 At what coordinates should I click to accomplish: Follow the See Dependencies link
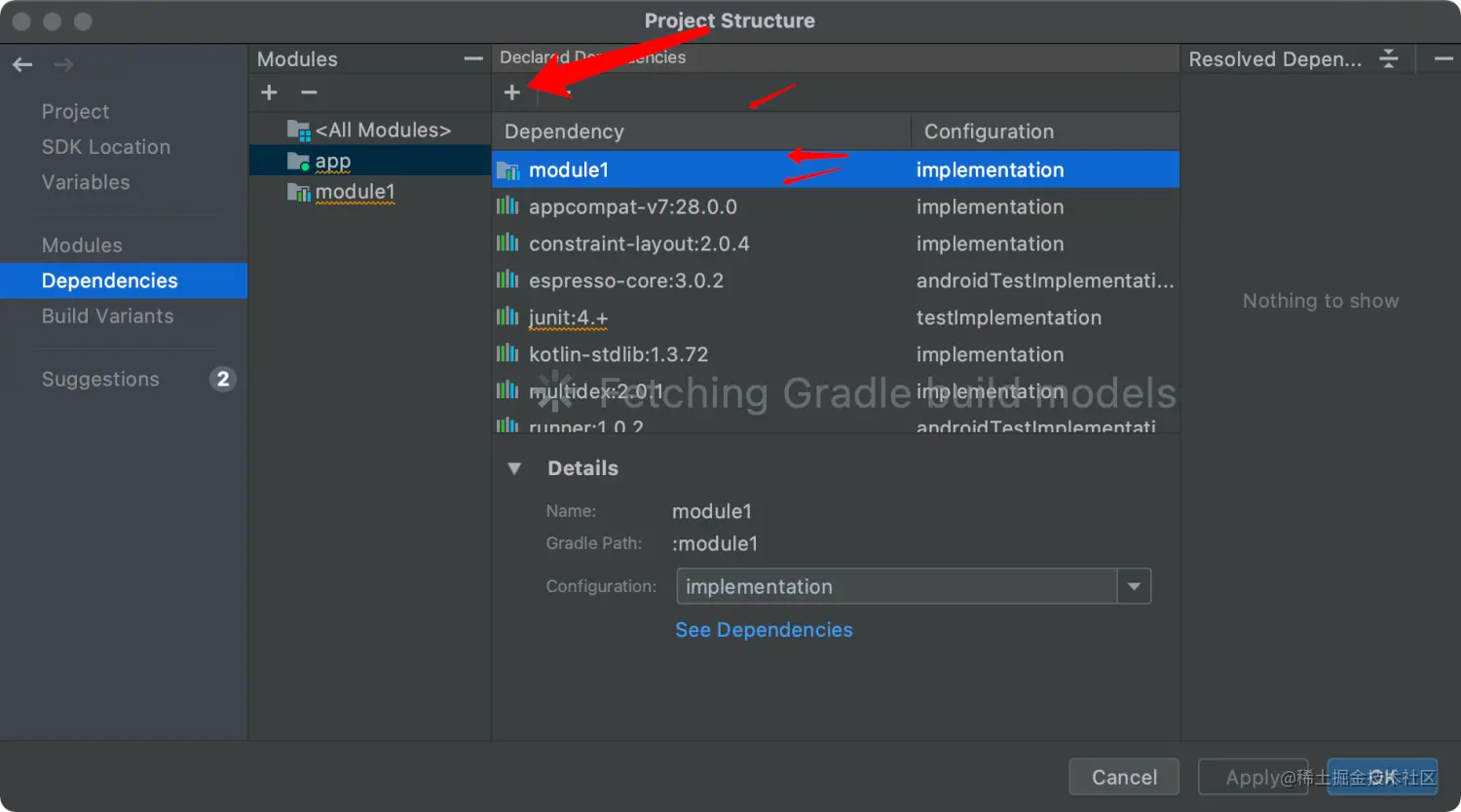tap(764, 630)
